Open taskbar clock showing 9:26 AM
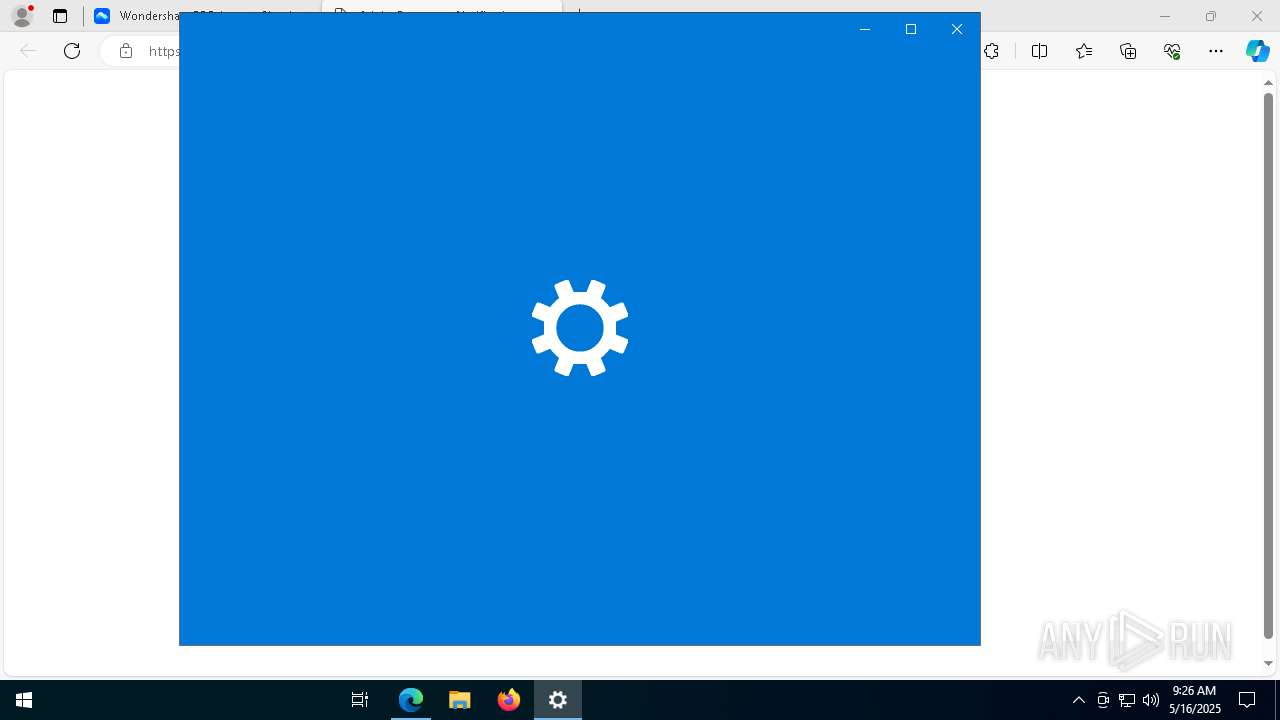Screen dimensions: 1280x720 [x=1195, y=700]
